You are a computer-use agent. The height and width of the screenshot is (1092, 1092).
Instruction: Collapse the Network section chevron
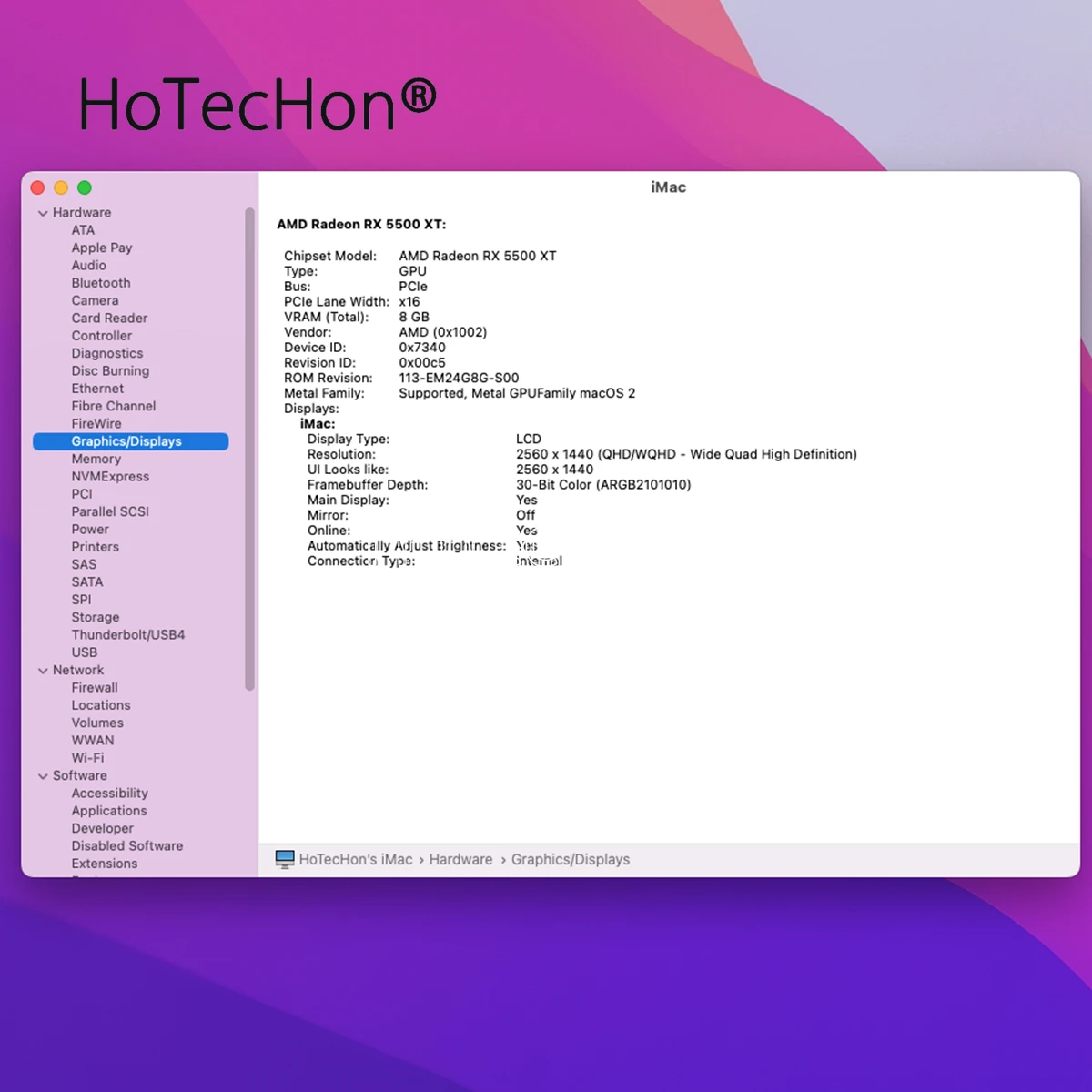click(x=43, y=671)
